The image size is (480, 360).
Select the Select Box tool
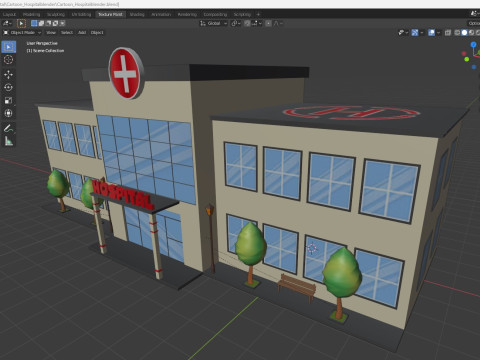8,47
